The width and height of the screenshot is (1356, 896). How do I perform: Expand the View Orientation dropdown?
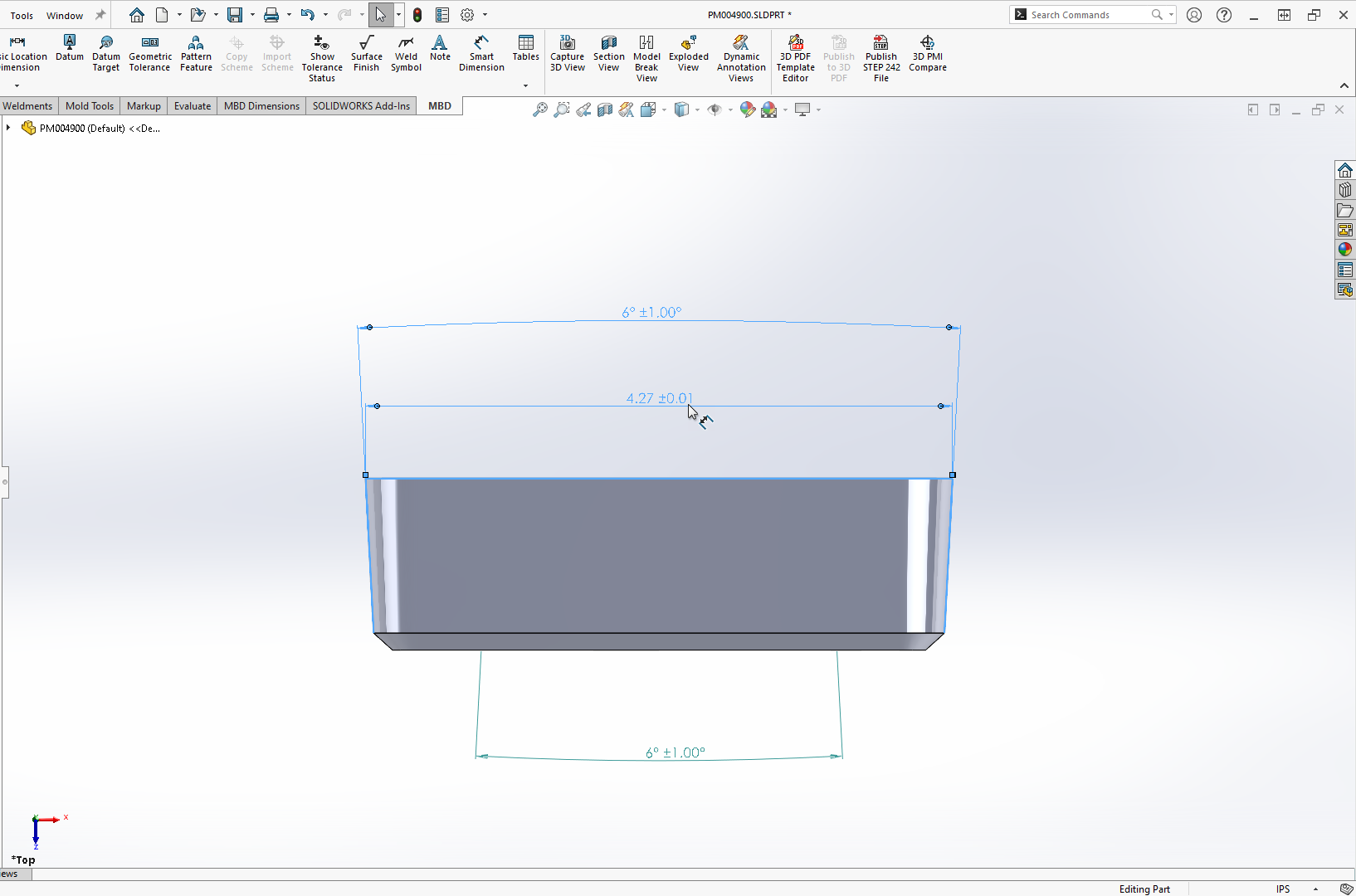tap(663, 110)
